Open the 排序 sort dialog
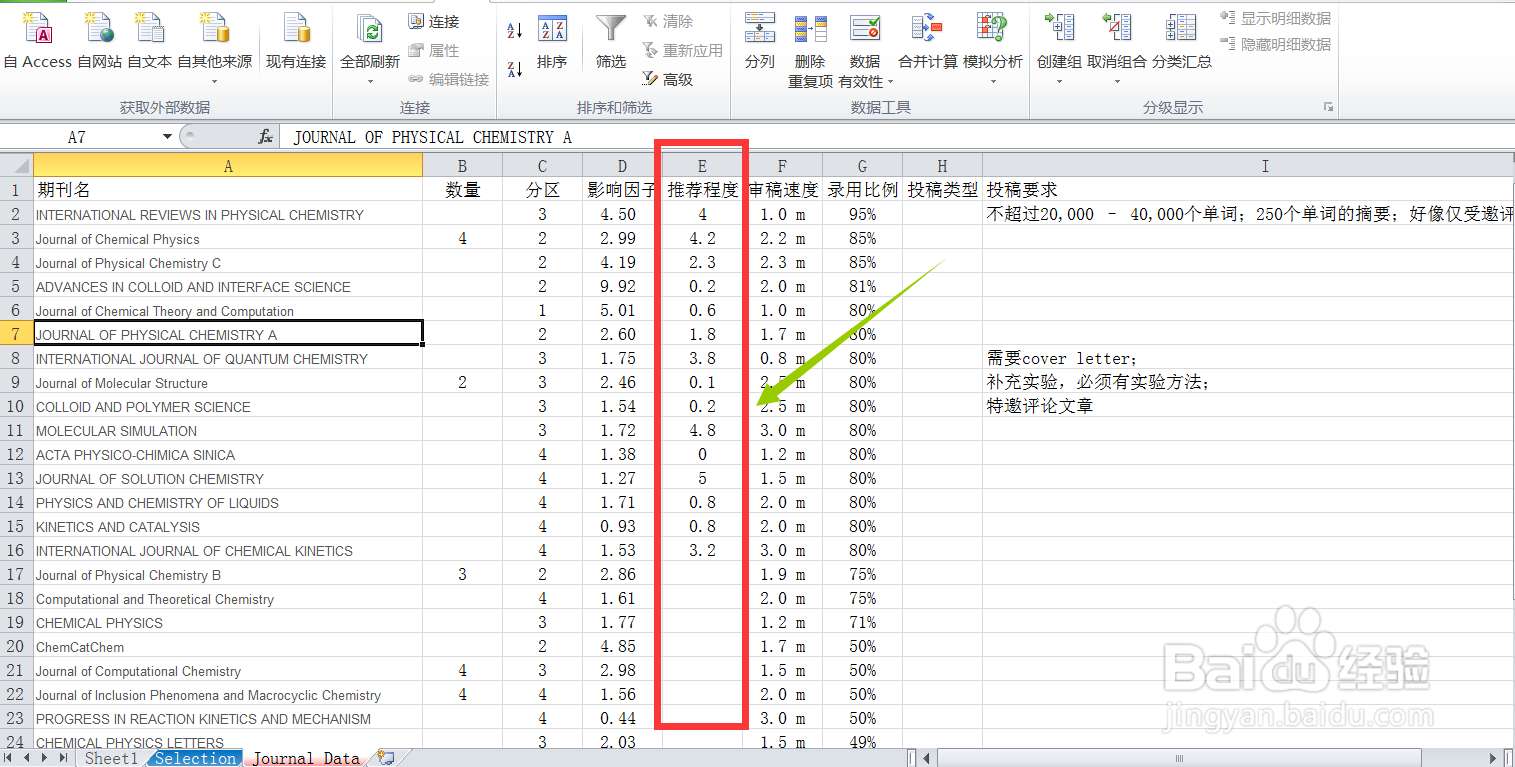Image resolution: width=1515 pixels, height=767 pixels. point(552,42)
